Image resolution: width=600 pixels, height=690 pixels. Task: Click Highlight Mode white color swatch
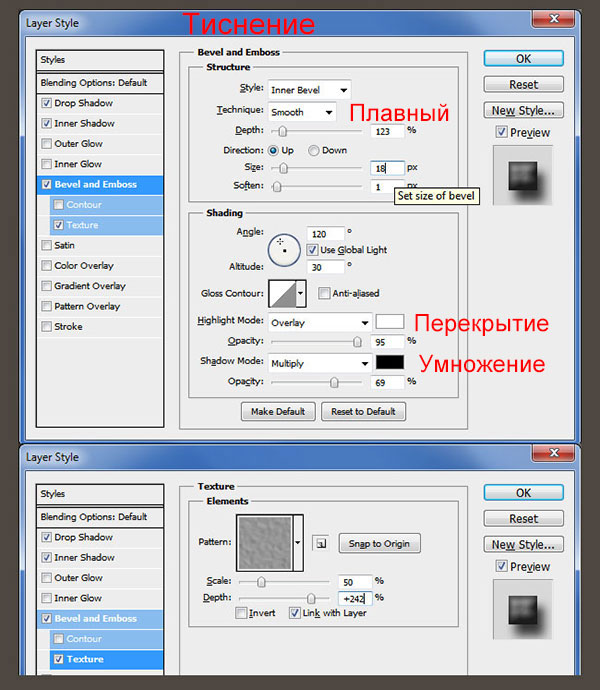pos(390,322)
